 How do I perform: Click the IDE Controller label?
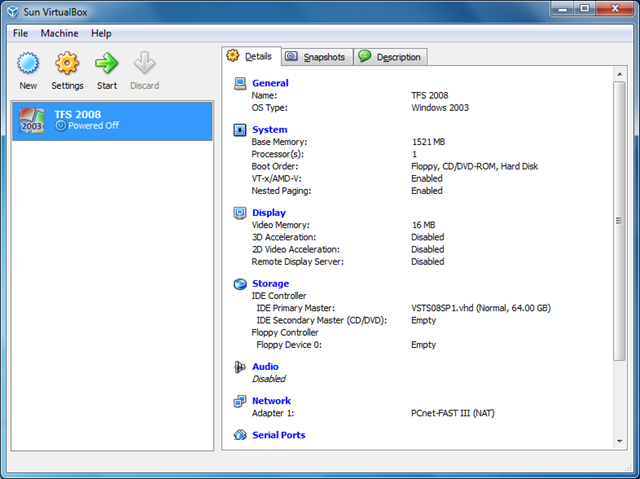[x=279, y=296]
